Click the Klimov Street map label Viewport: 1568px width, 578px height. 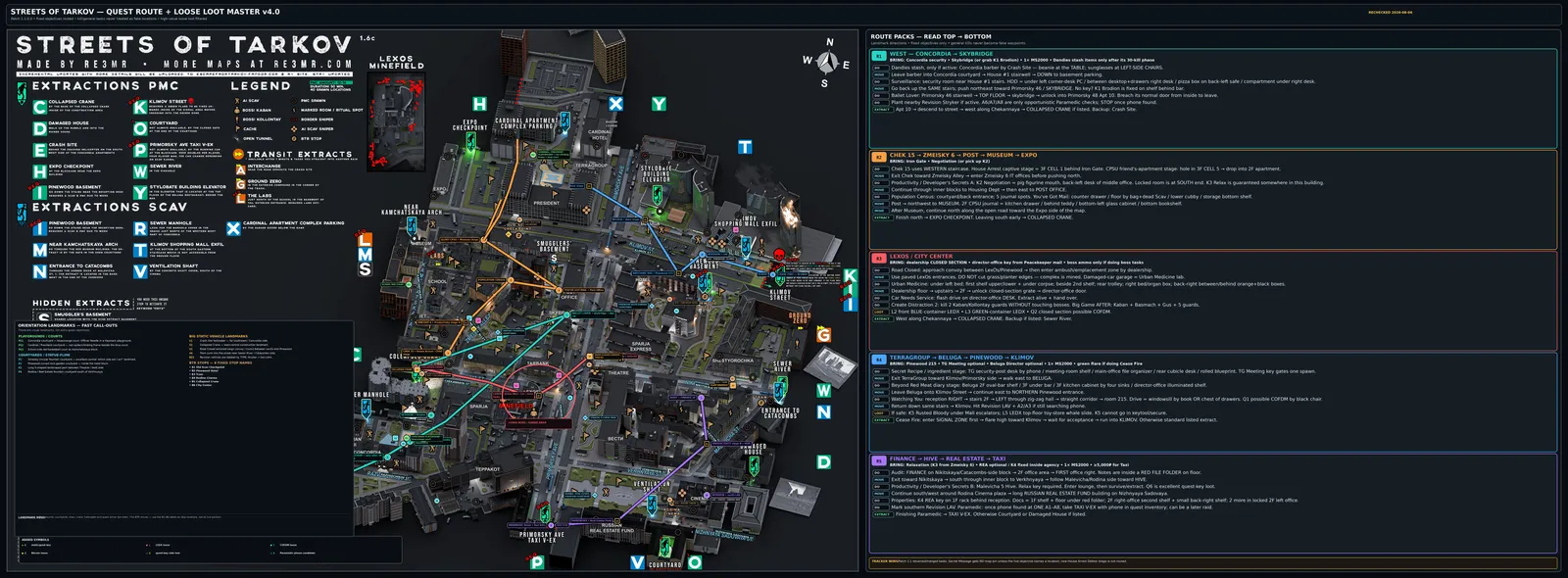click(780, 294)
